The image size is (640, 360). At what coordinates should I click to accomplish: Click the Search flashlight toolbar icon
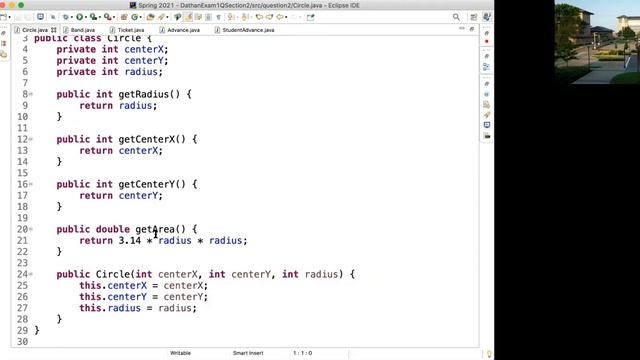tap(162, 17)
